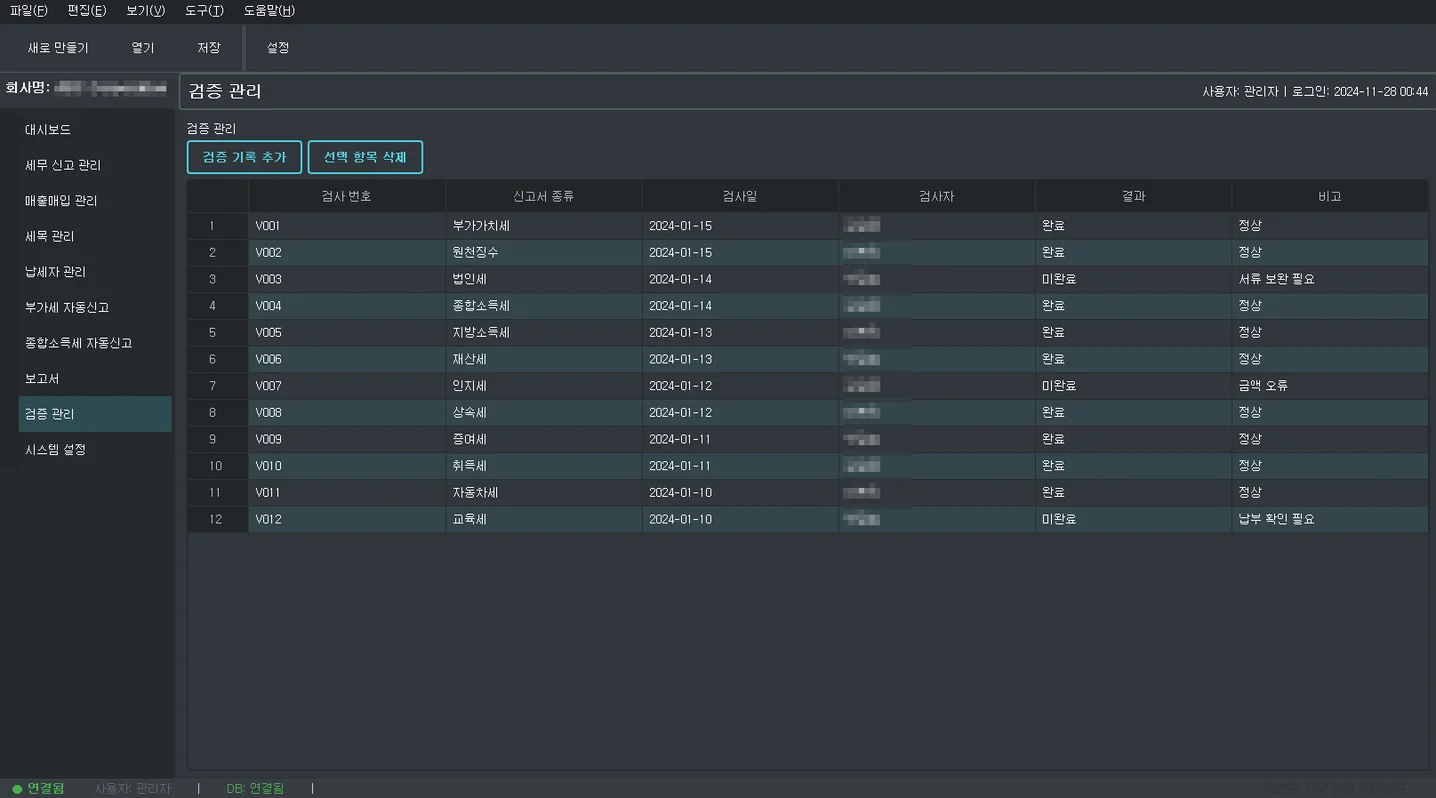Open 시스템 설정 in the sidebar
Viewport: 1436px width, 798px height.
pos(56,450)
